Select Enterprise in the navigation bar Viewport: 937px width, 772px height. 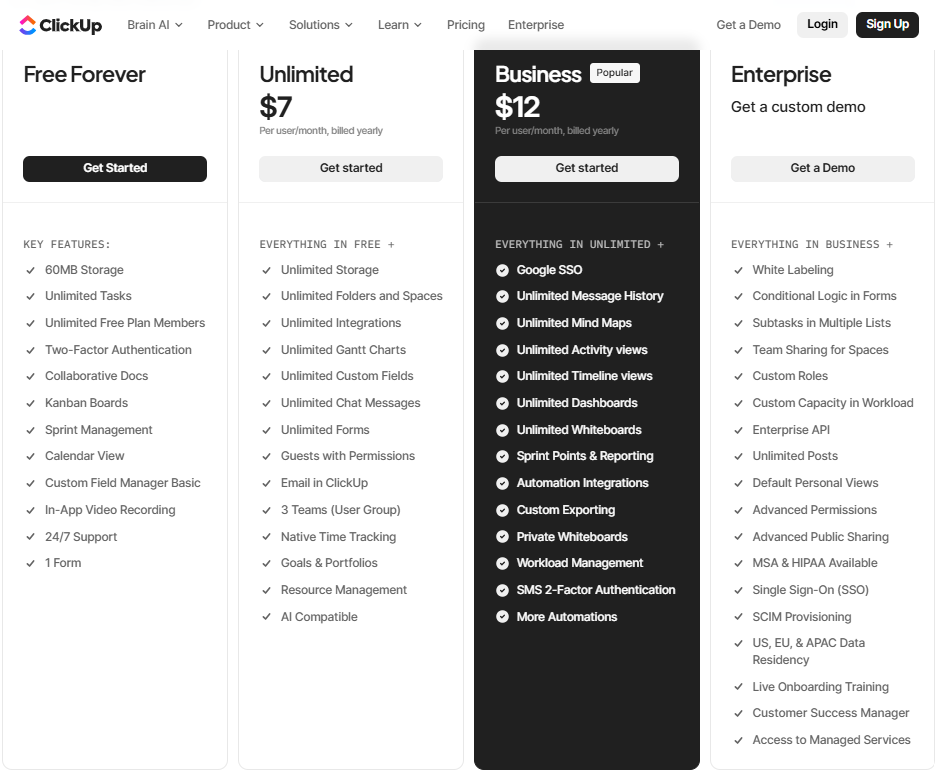click(536, 25)
